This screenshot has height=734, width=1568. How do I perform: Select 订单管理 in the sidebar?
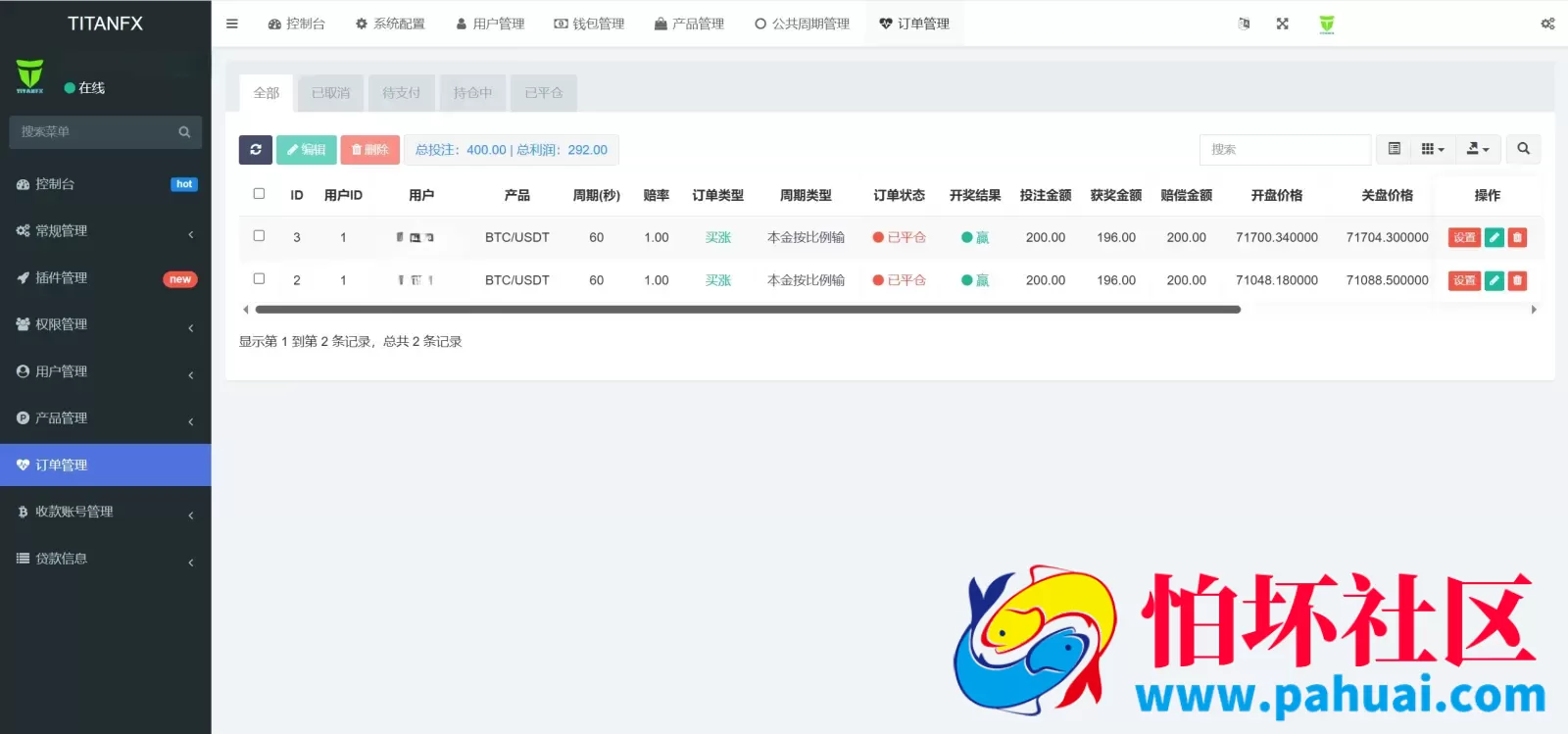pos(106,465)
